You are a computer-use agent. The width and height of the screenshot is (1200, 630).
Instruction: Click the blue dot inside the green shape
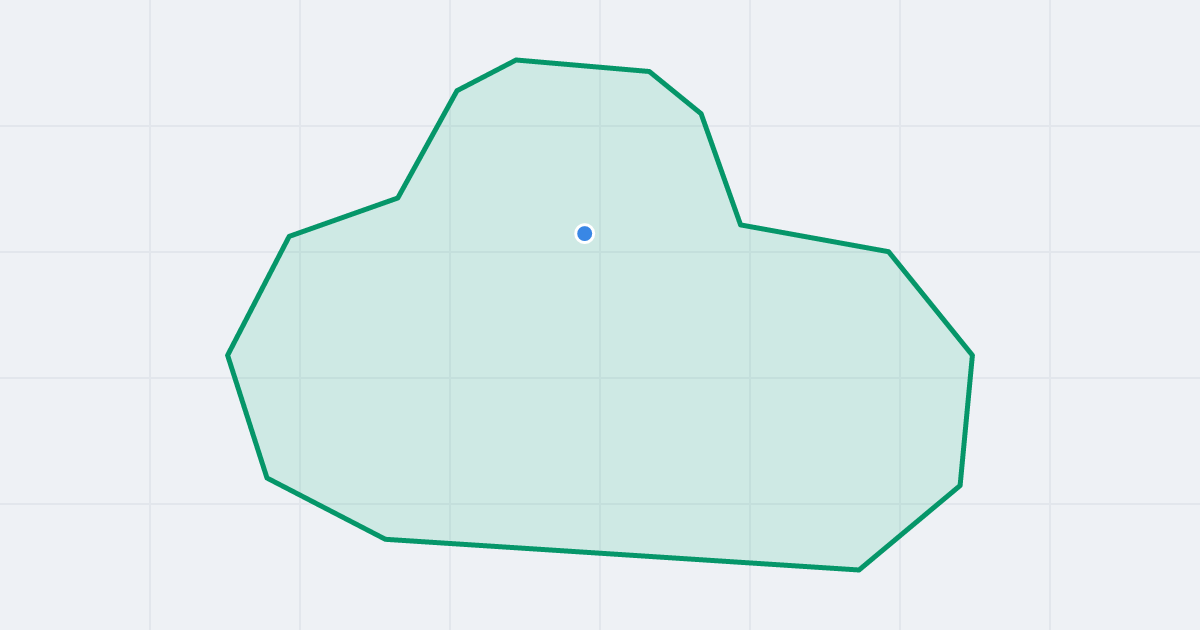click(x=585, y=233)
